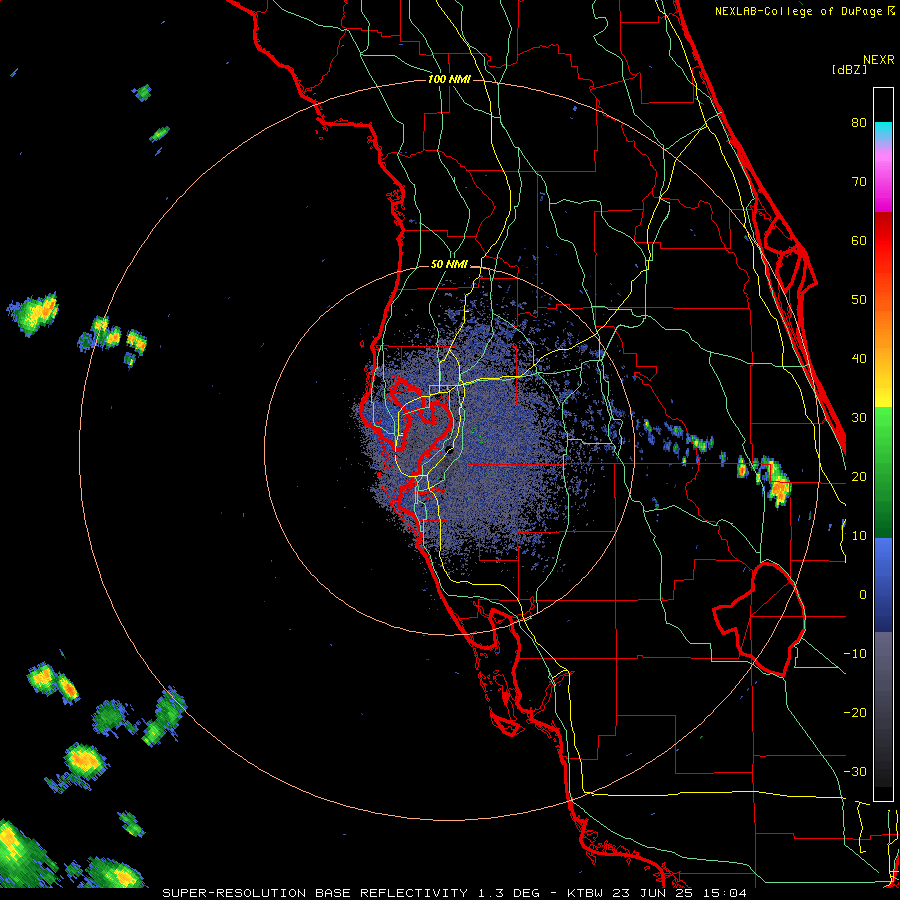Image resolution: width=900 pixels, height=900 pixels.
Task: Click the blue segment of the dBZ color bar
Action: tap(883, 584)
